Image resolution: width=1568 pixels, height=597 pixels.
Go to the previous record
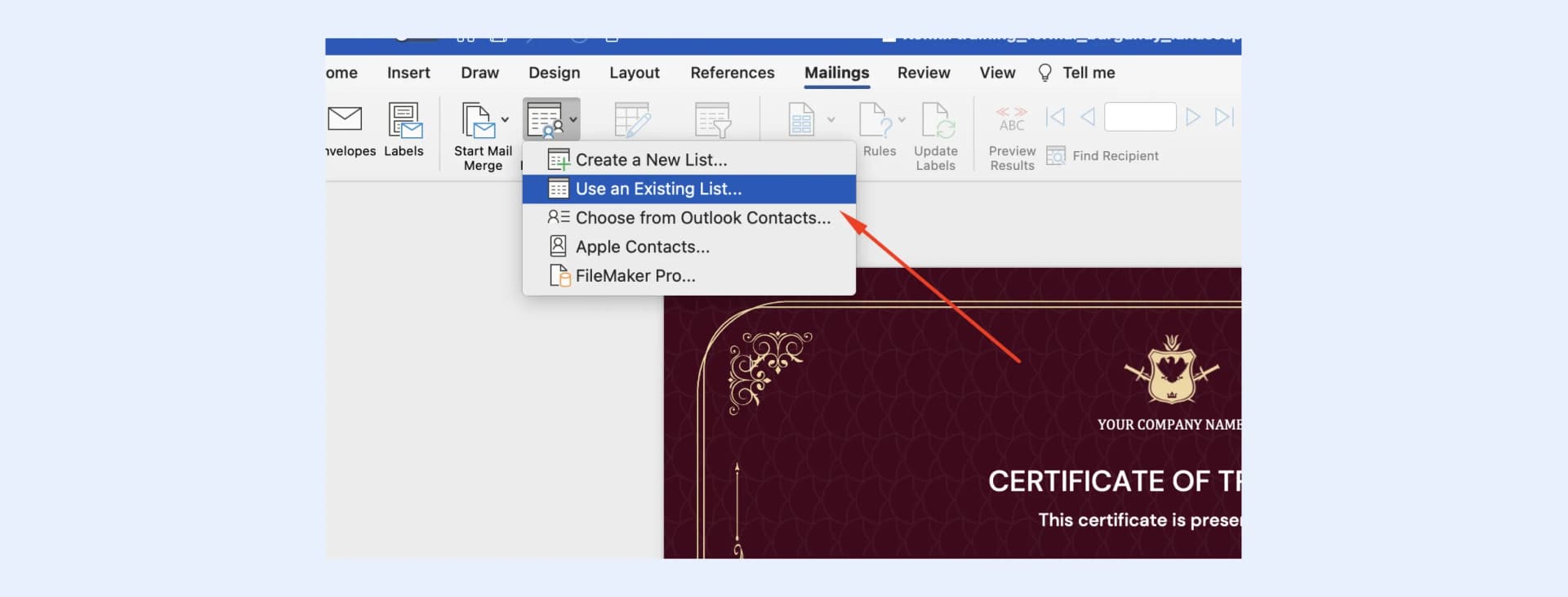click(1088, 117)
